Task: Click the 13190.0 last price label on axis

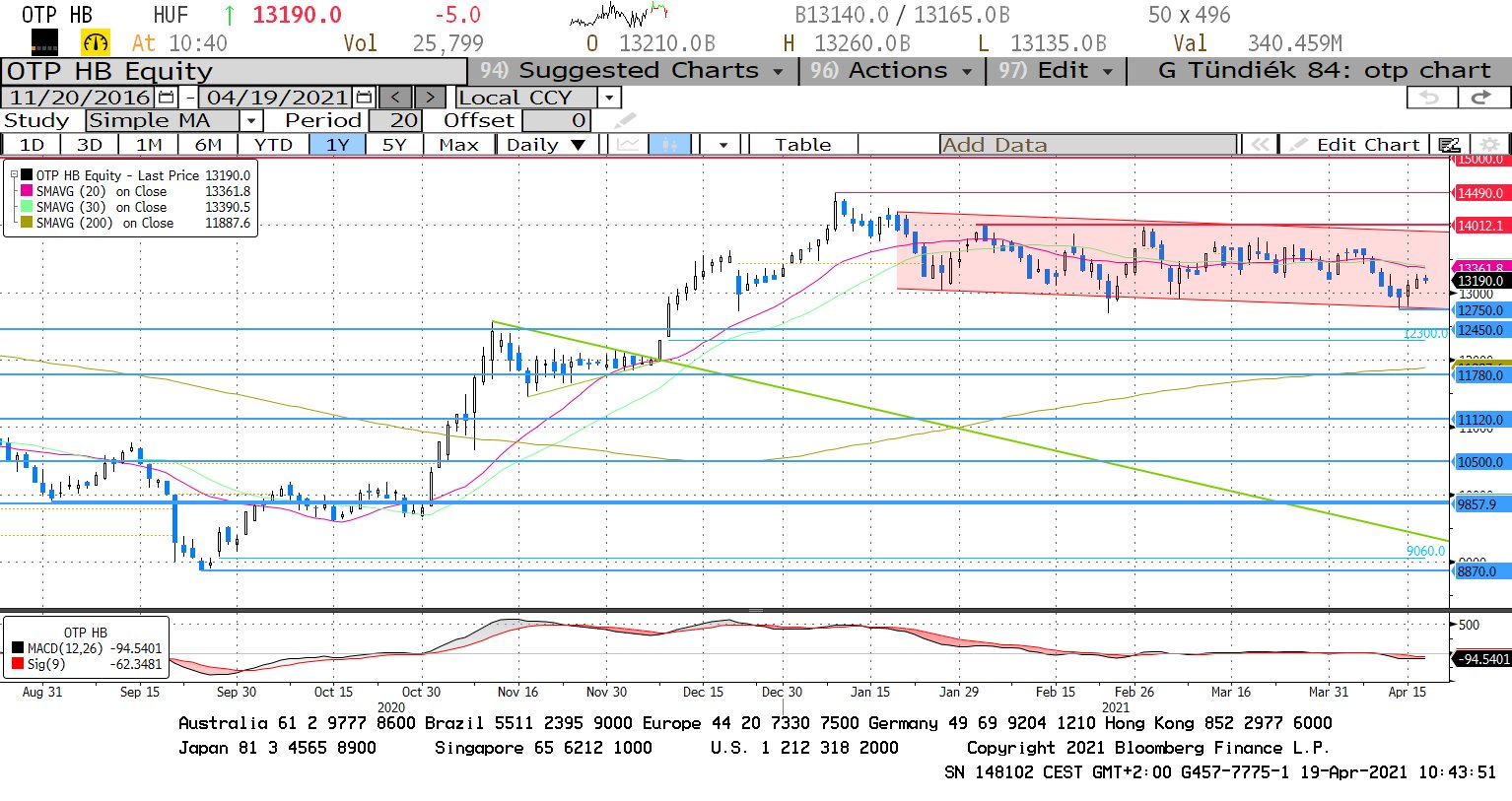Action: [x=1481, y=281]
